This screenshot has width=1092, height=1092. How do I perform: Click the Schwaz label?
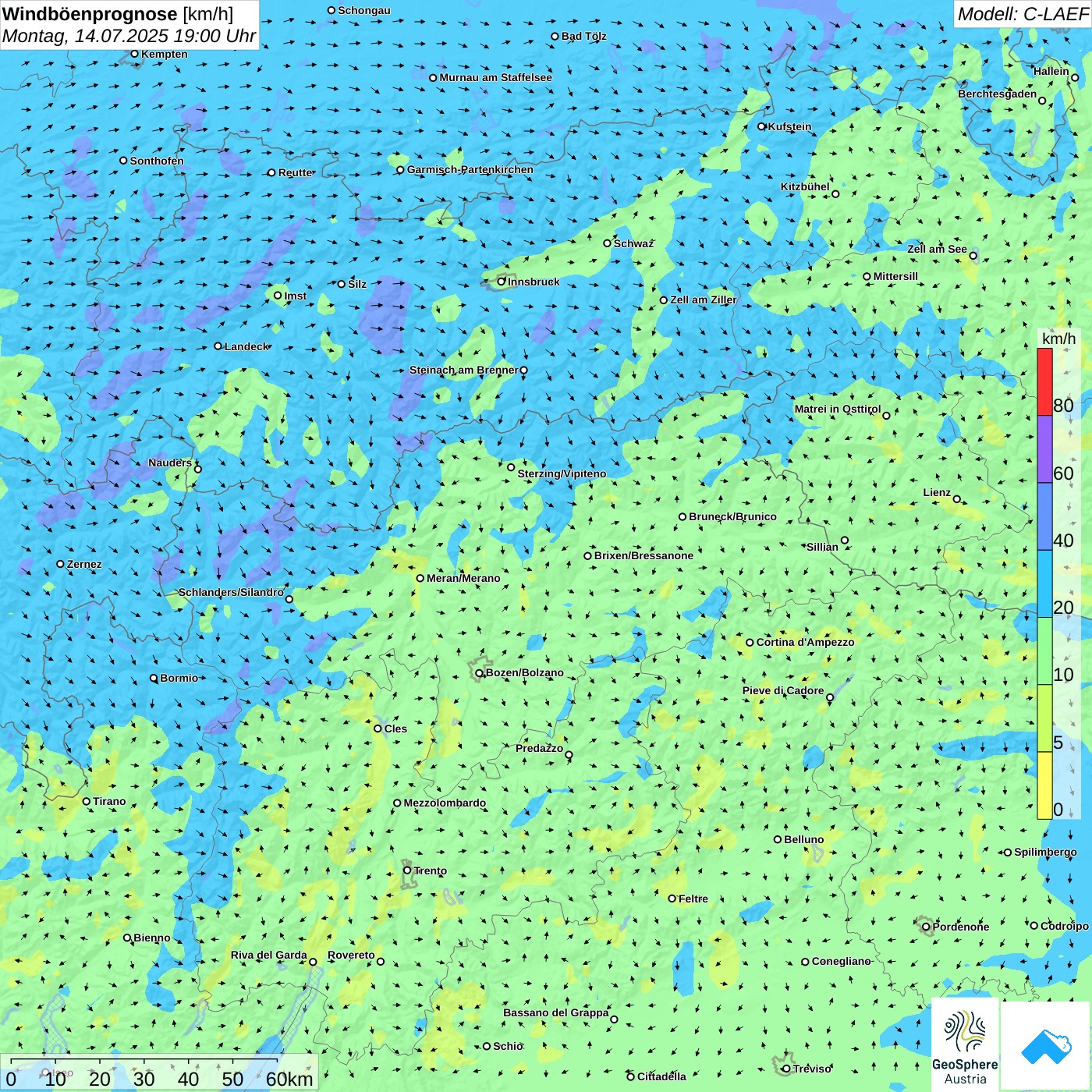633,243
